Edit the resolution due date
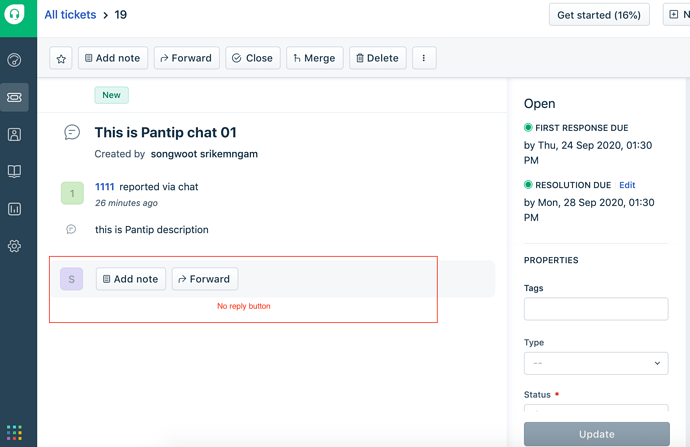Viewport: 690px width, 447px height. click(x=627, y=185)
